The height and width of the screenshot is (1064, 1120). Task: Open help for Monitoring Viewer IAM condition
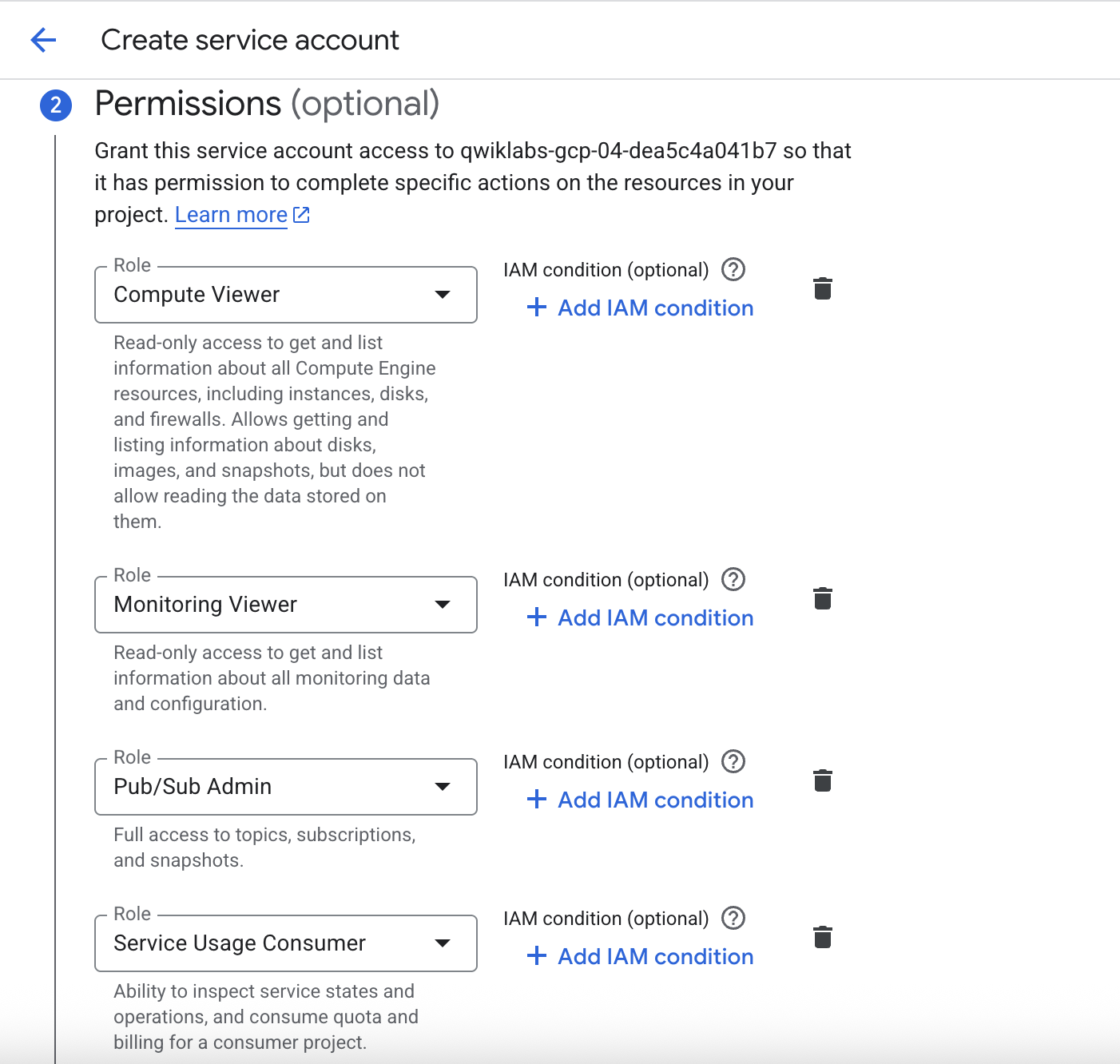tap(733, 579)
